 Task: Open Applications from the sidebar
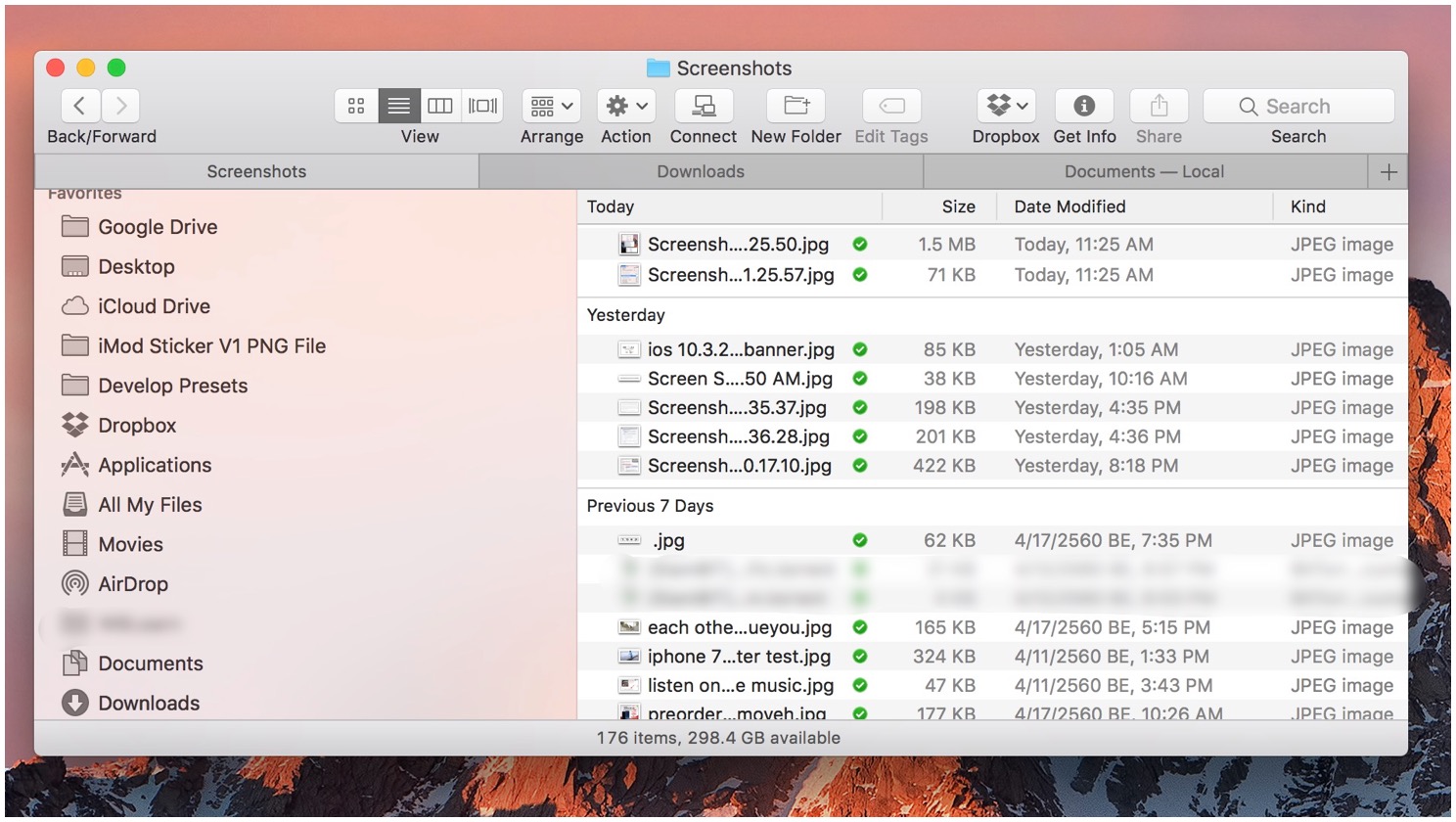pyautogui.click(x=155, y=465)
